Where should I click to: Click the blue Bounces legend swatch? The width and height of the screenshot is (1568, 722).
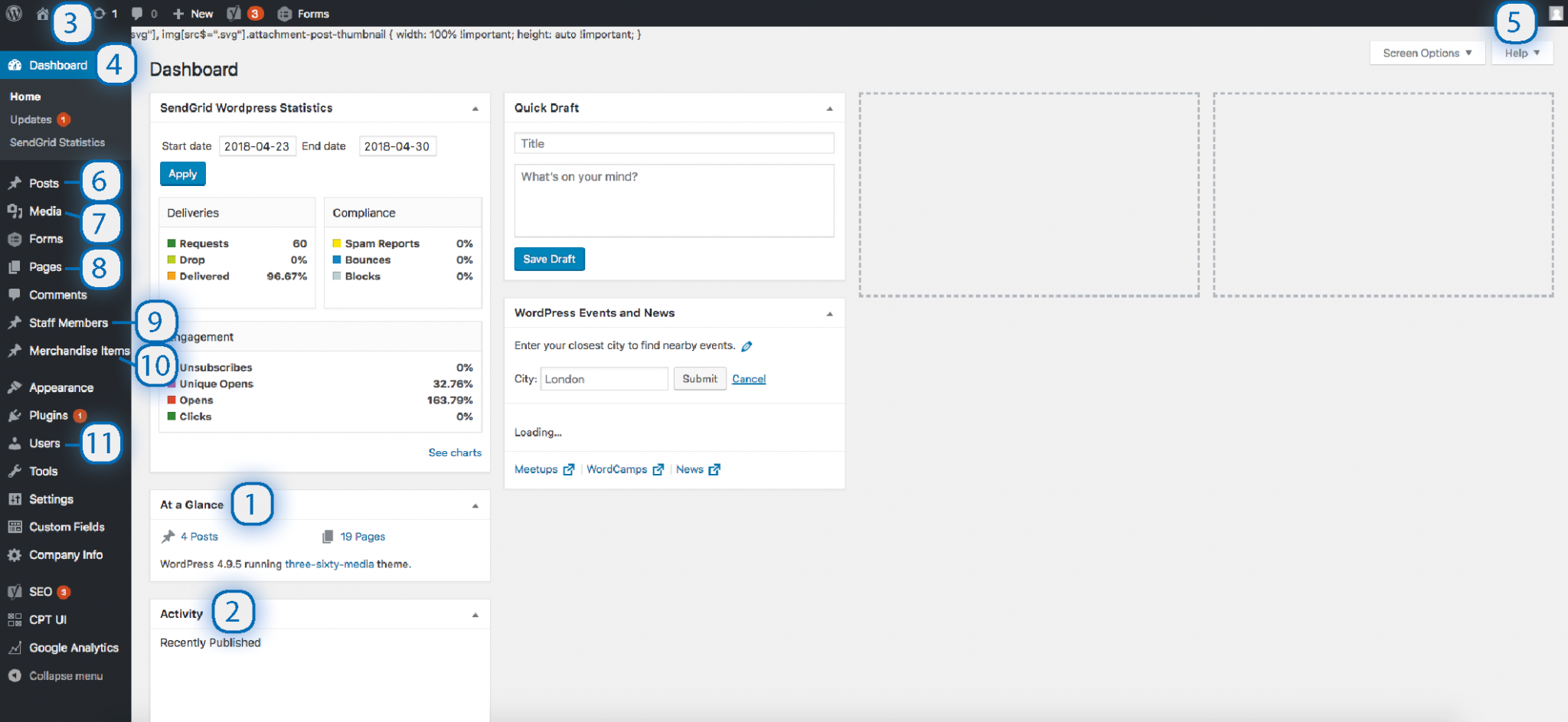(337, 260)
